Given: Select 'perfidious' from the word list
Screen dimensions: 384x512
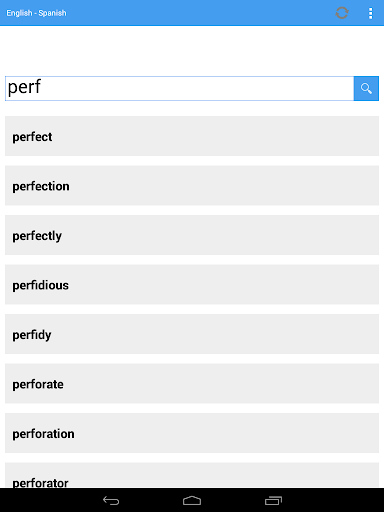Looking at the screenshot, I should click(192, 284).
